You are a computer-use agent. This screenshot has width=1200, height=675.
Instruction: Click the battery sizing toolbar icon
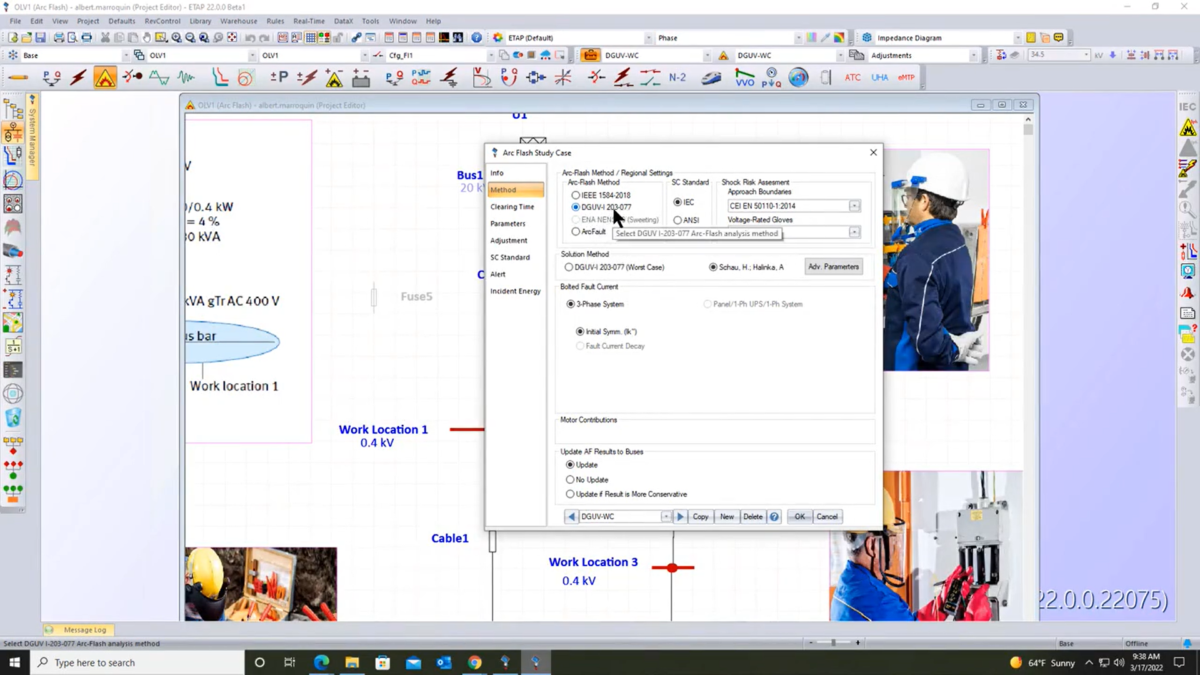[x=361, y=77]
